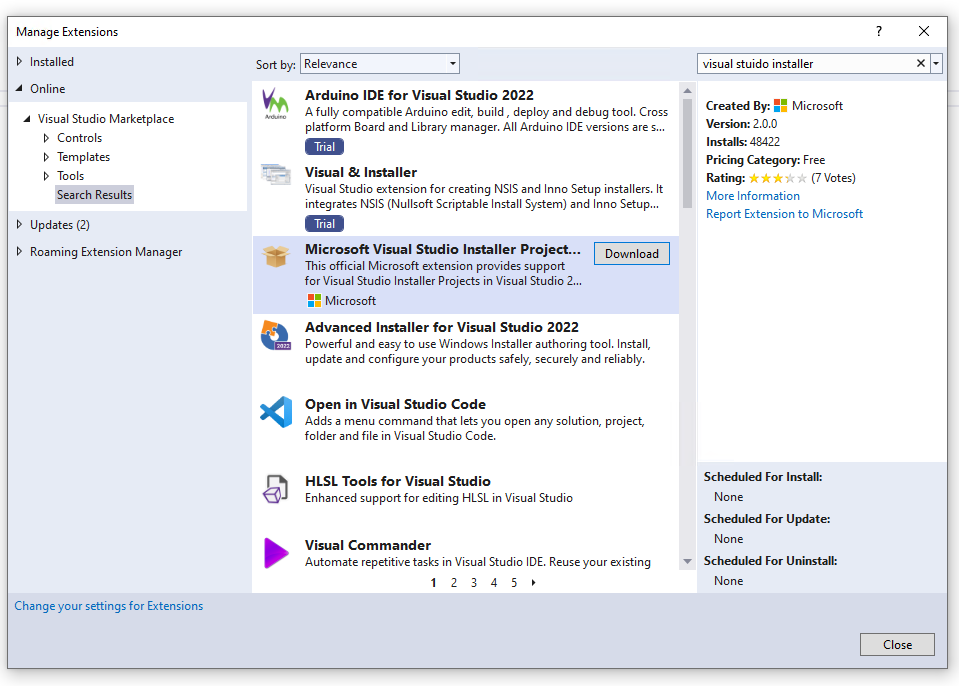Clear the search box with X icon
This screenshot has width=959, height=686.
(x=920, y=63)
